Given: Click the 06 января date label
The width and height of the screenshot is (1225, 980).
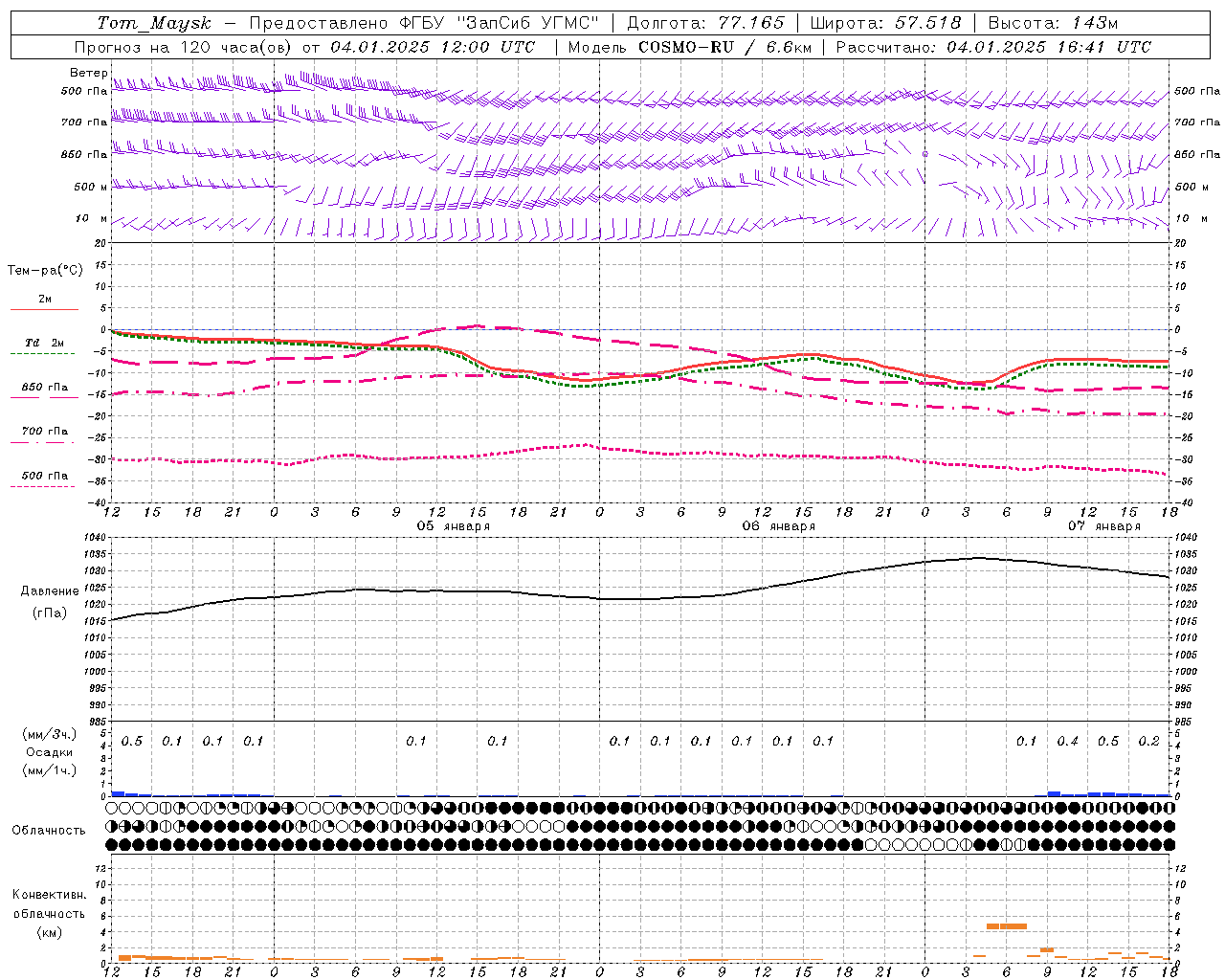Looking at the screenshot, I should pos(779,526).
